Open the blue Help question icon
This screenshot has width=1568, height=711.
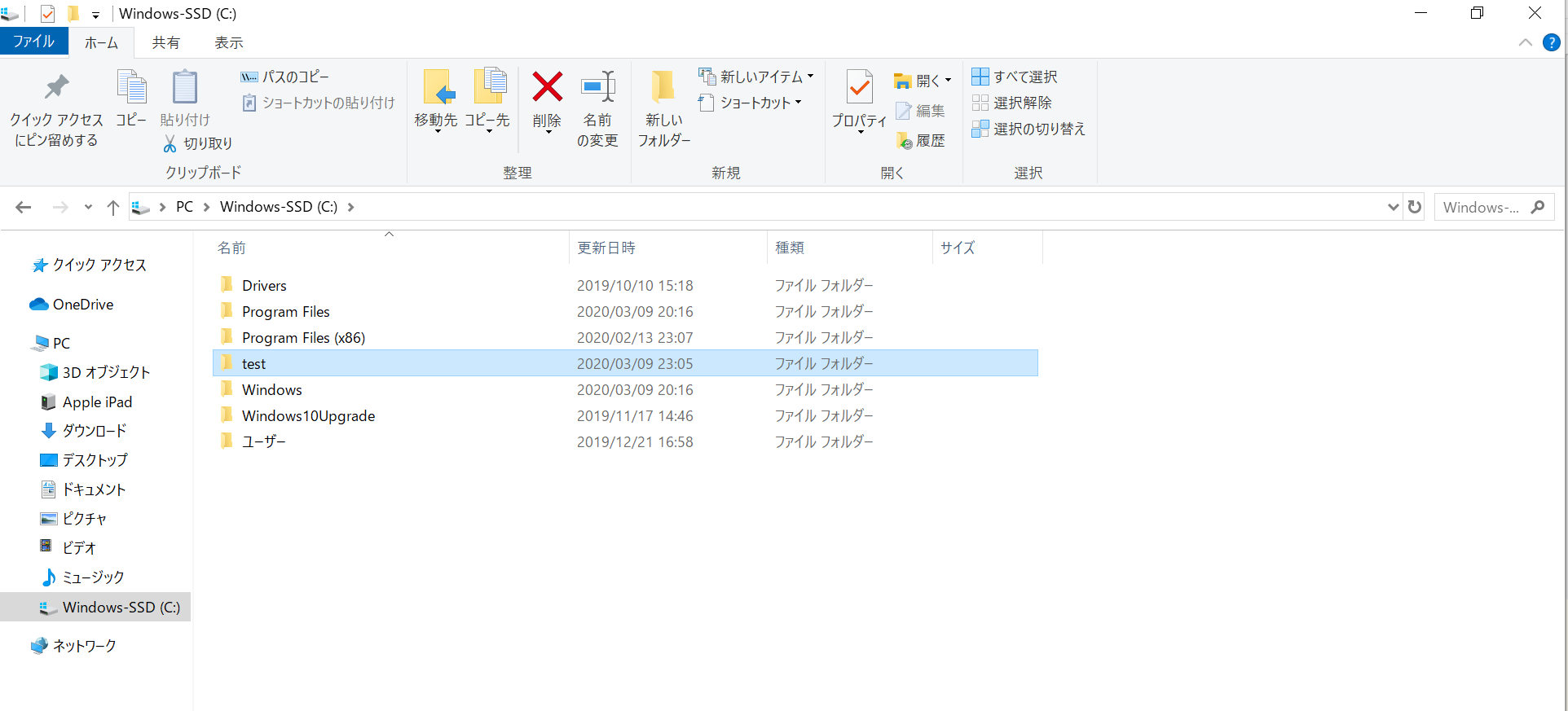click(1552, 43)
